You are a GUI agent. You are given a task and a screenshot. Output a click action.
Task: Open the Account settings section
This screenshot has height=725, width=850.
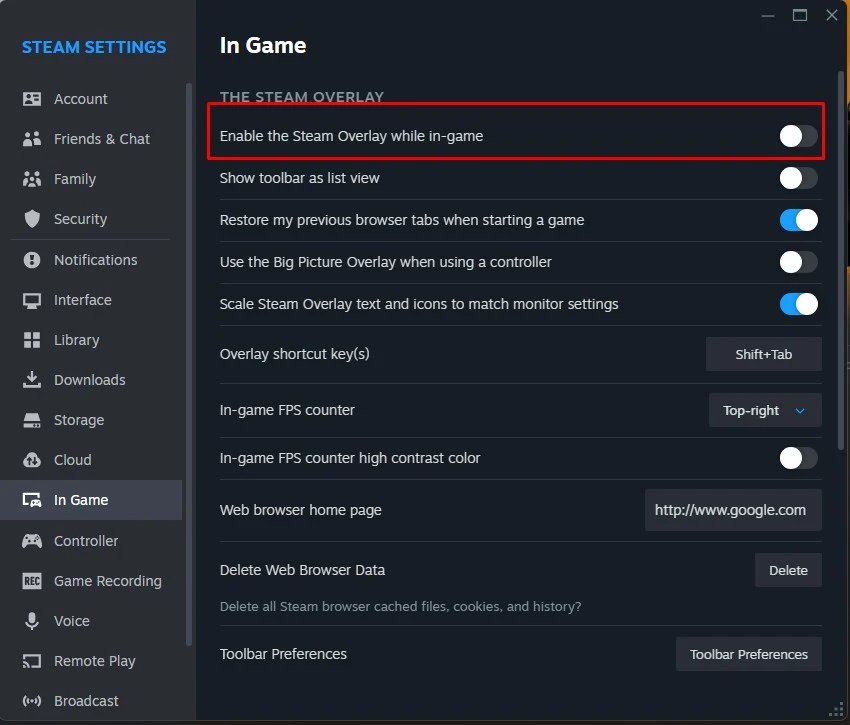coord(91,99)
